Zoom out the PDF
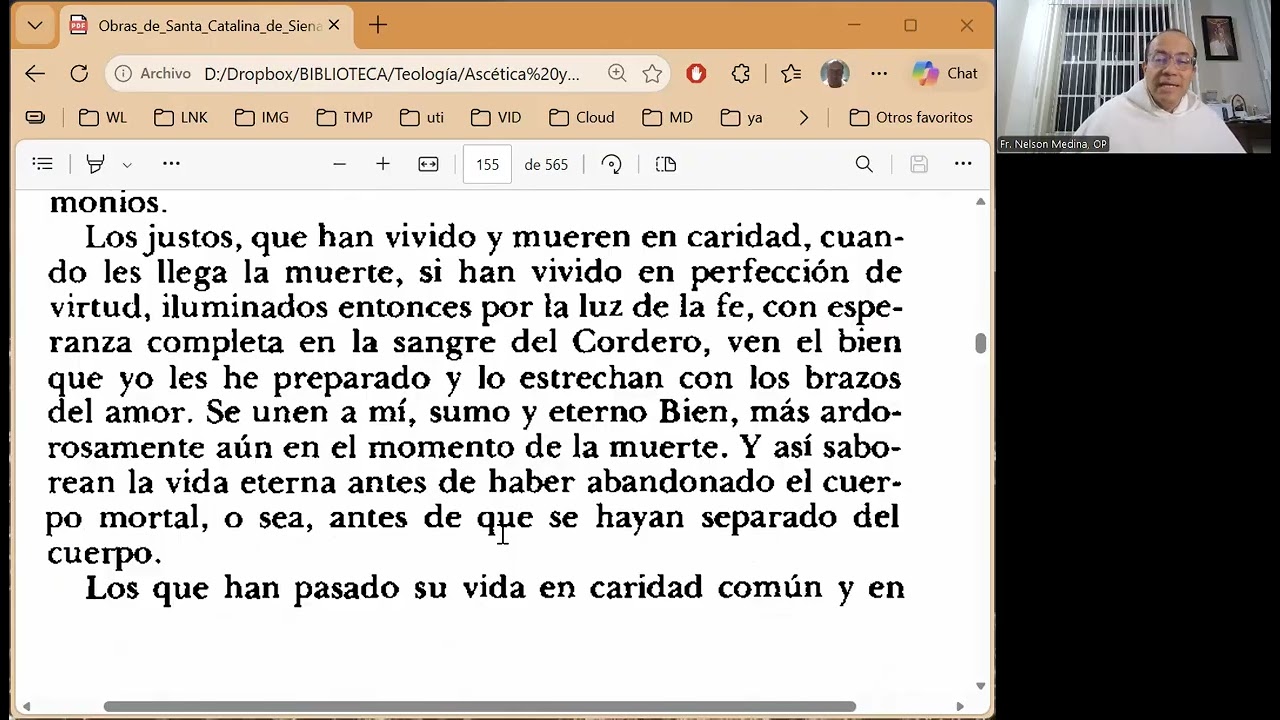The height and width of the screenshot is (720, 1280). click(x=339, y=164)
